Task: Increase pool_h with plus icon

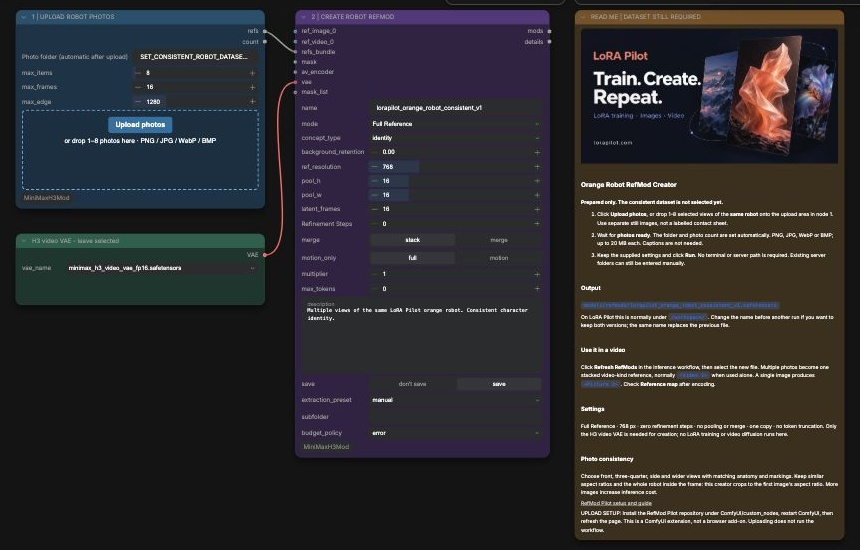Action: tap(537, 181)
